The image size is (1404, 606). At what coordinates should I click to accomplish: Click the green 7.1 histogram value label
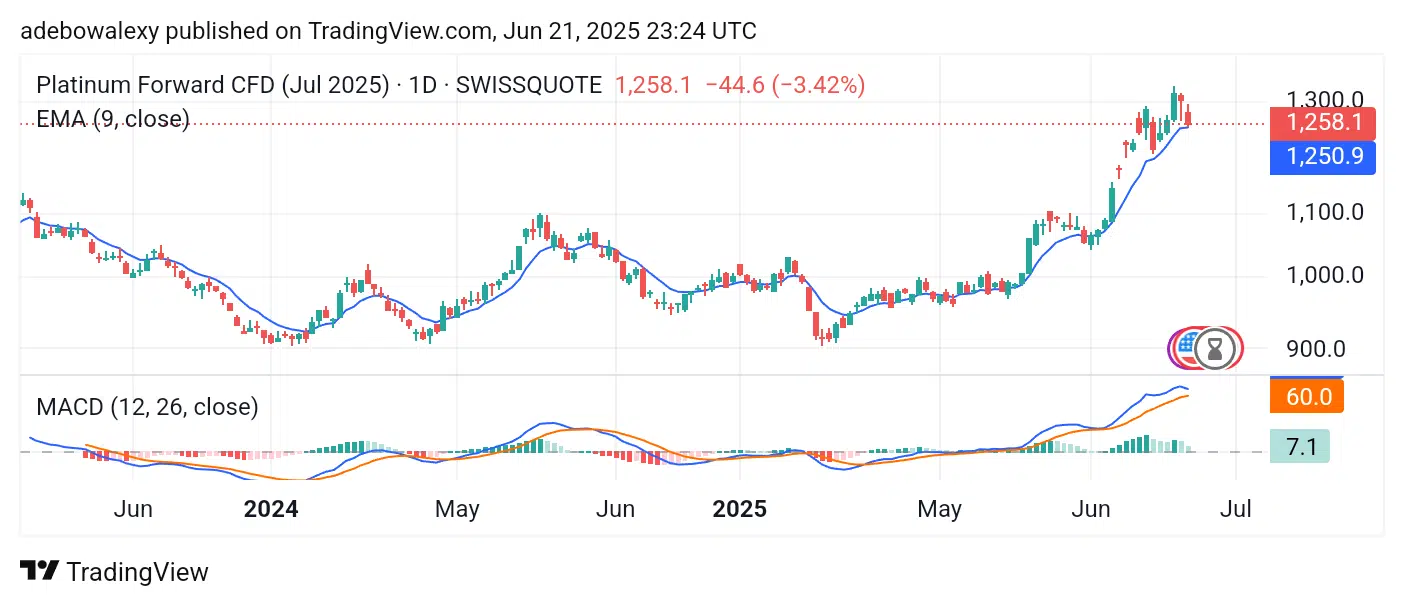(x=1300, y=446)
